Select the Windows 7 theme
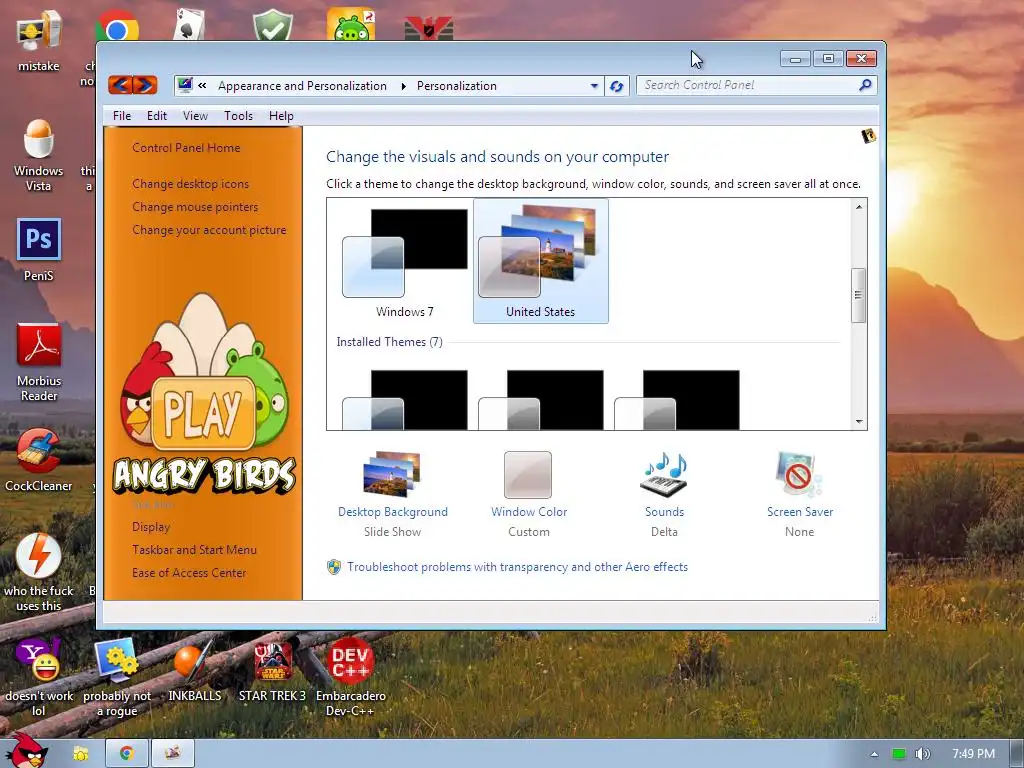 [x=405, y=263]
